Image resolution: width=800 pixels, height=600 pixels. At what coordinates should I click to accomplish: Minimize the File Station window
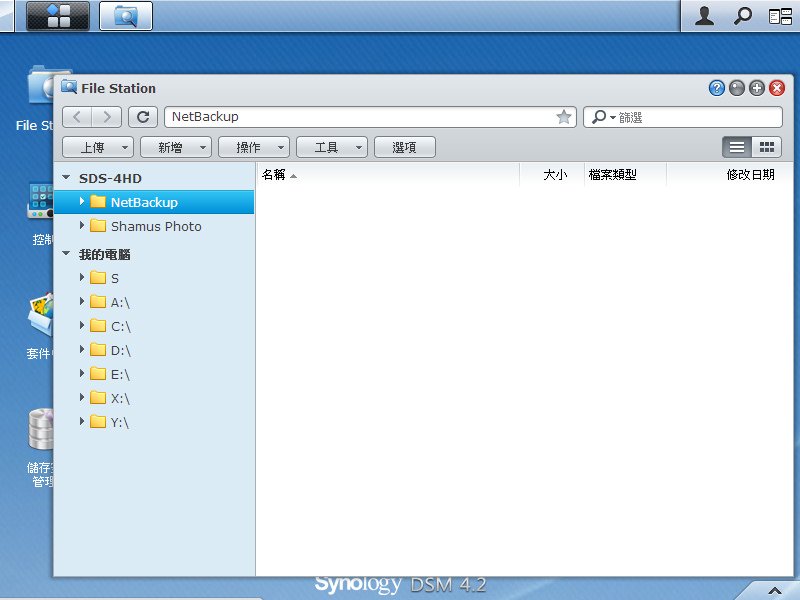pyautogui.click(x=737, y=88)
